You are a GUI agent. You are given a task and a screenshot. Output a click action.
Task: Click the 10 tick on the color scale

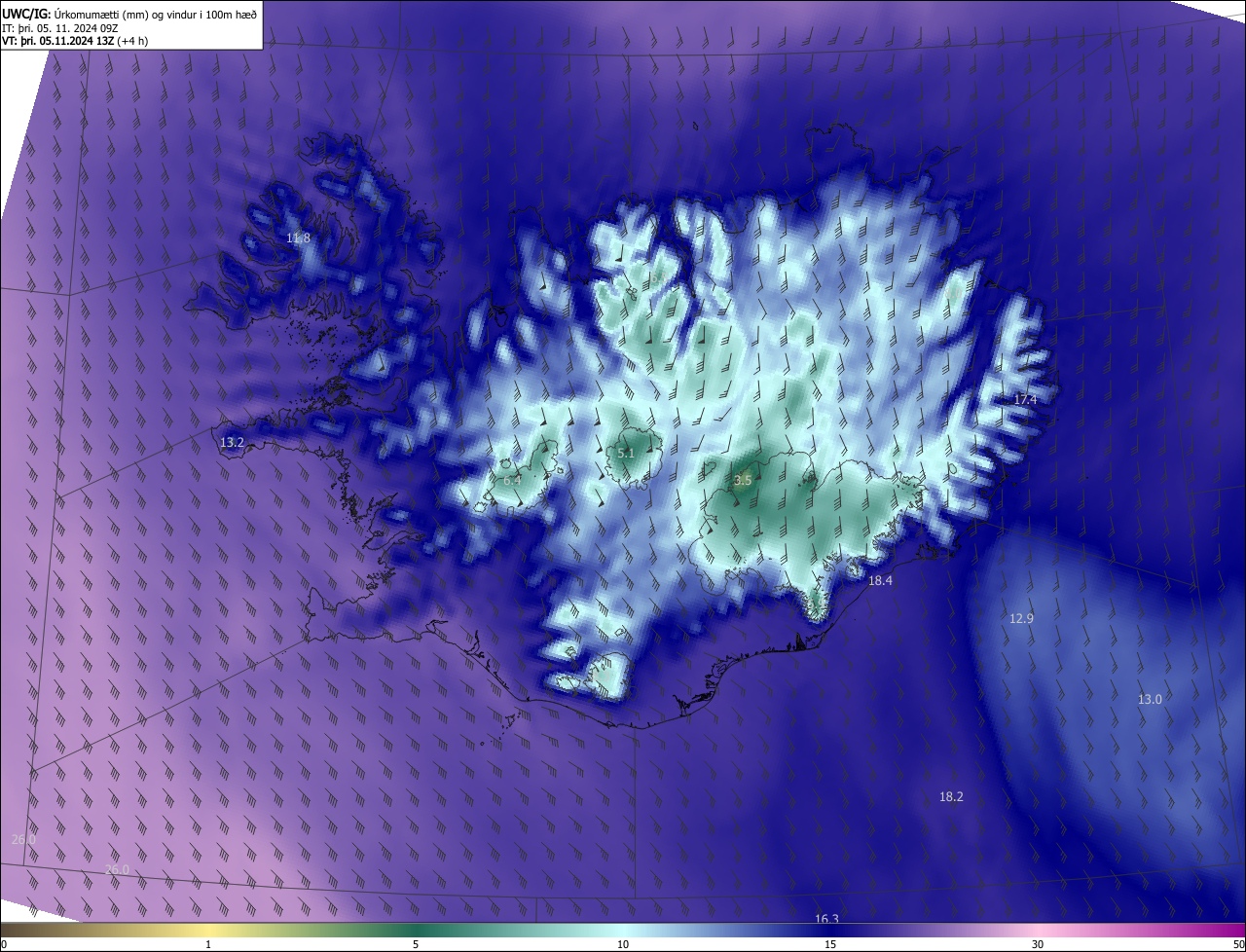pos(623,944)
